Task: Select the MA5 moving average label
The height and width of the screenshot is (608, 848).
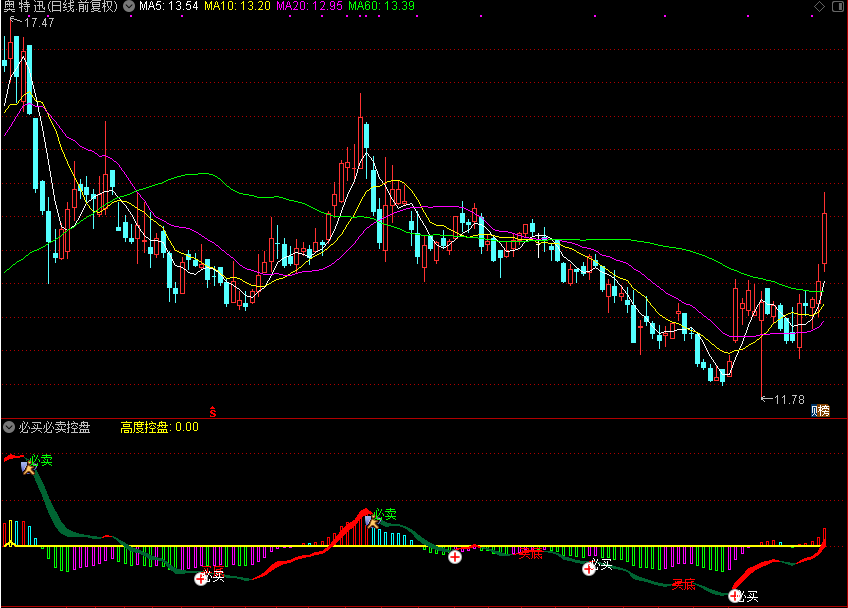Action: click(x=167, y=6)
